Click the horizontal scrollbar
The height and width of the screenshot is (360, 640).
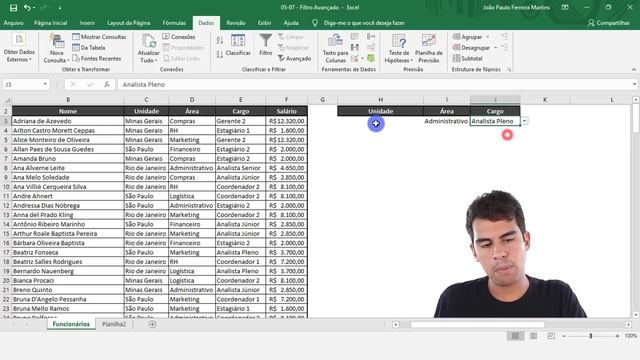[x=478, y=324]
